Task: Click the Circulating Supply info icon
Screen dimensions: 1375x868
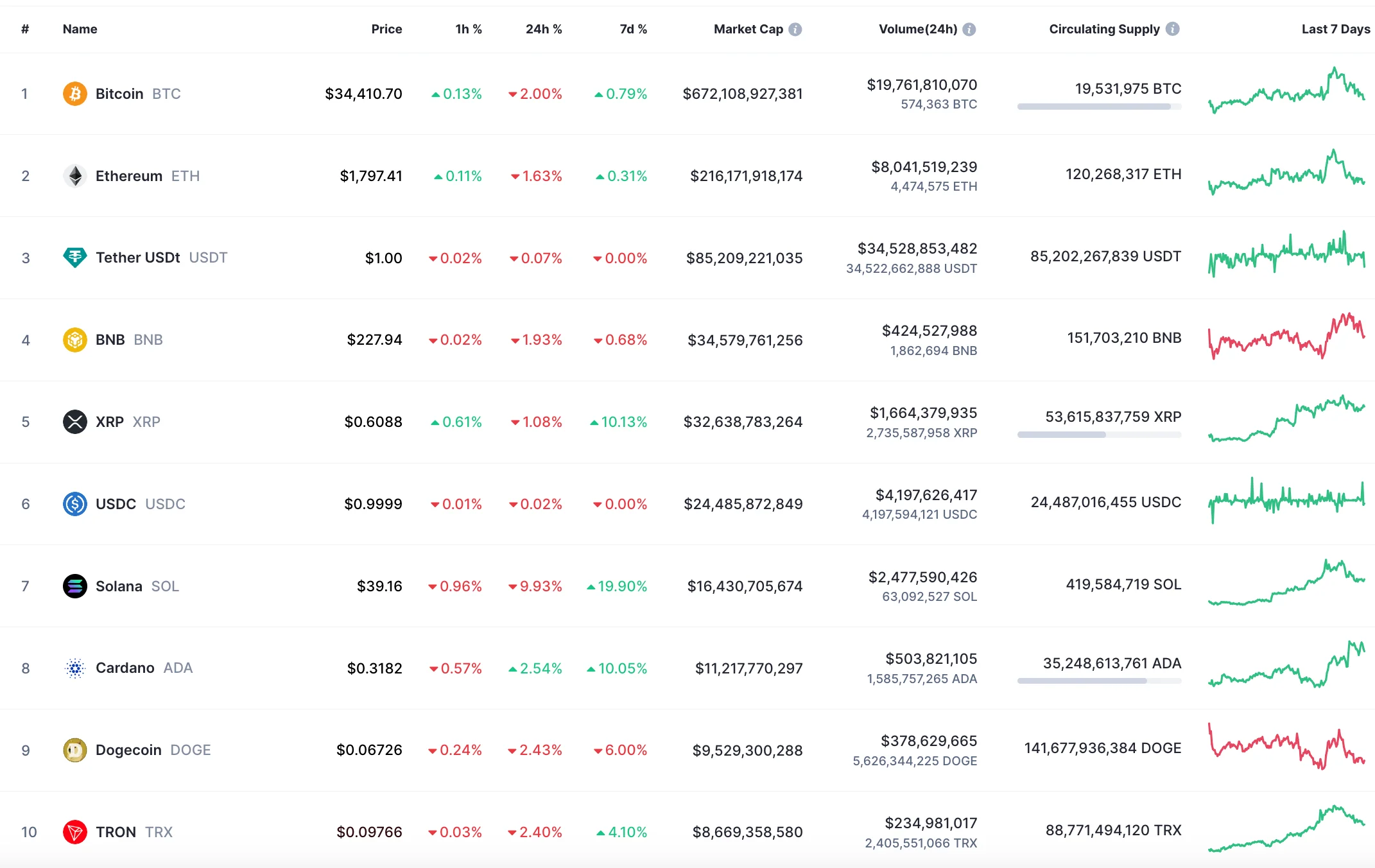Action: (1173, 29)
